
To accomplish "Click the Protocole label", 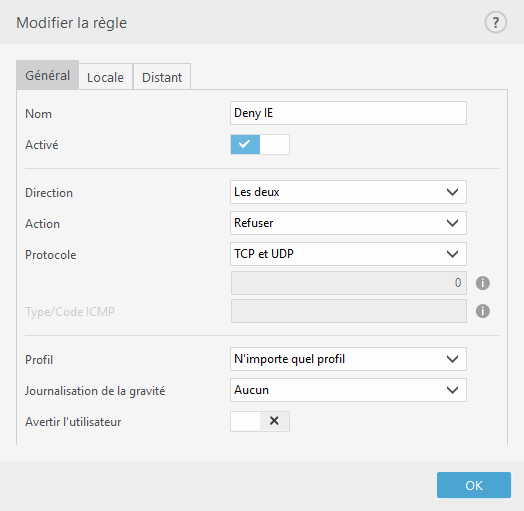I will click(x=51, y=255).
